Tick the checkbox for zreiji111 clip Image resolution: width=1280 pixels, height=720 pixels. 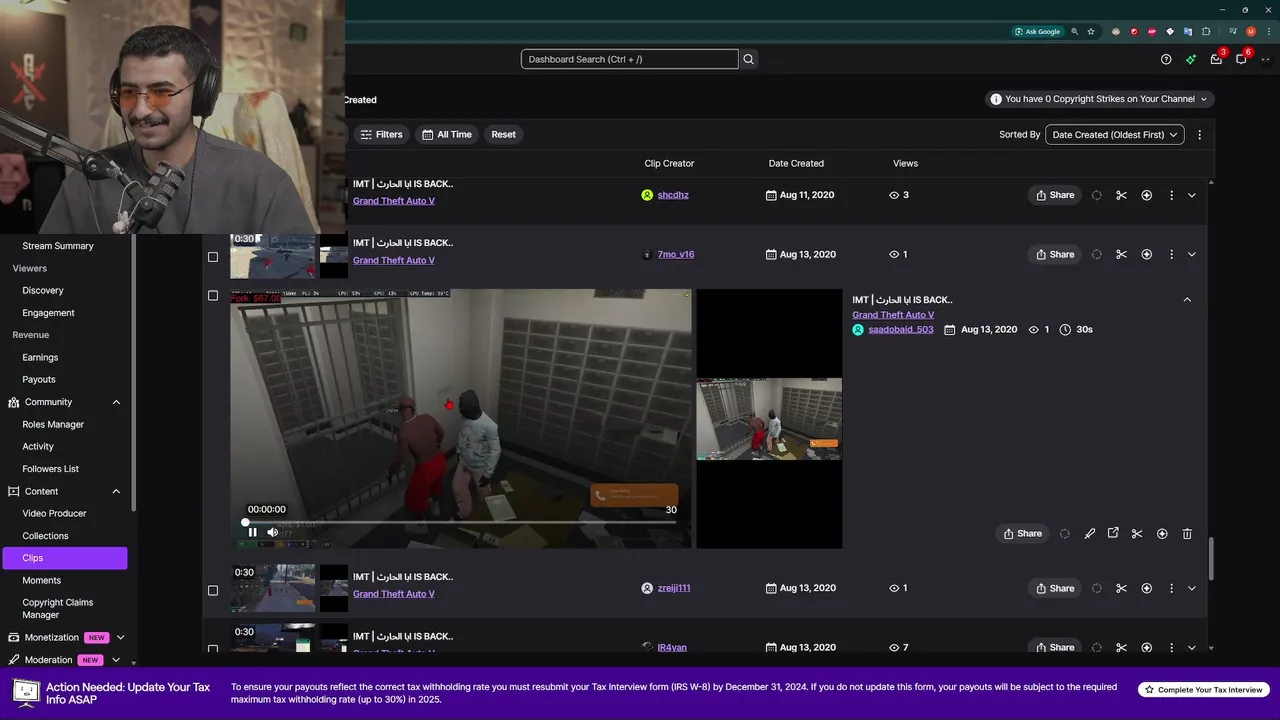[212, 590]
